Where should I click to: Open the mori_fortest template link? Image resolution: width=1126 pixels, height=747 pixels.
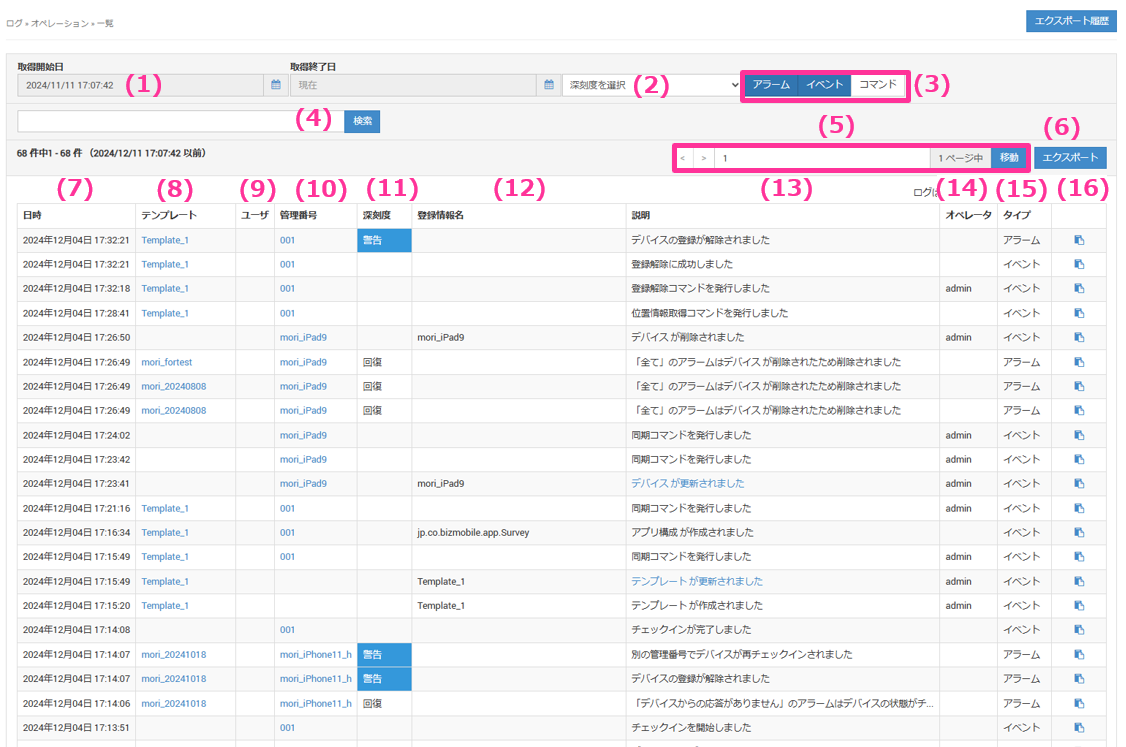click(x=166, y=362)
